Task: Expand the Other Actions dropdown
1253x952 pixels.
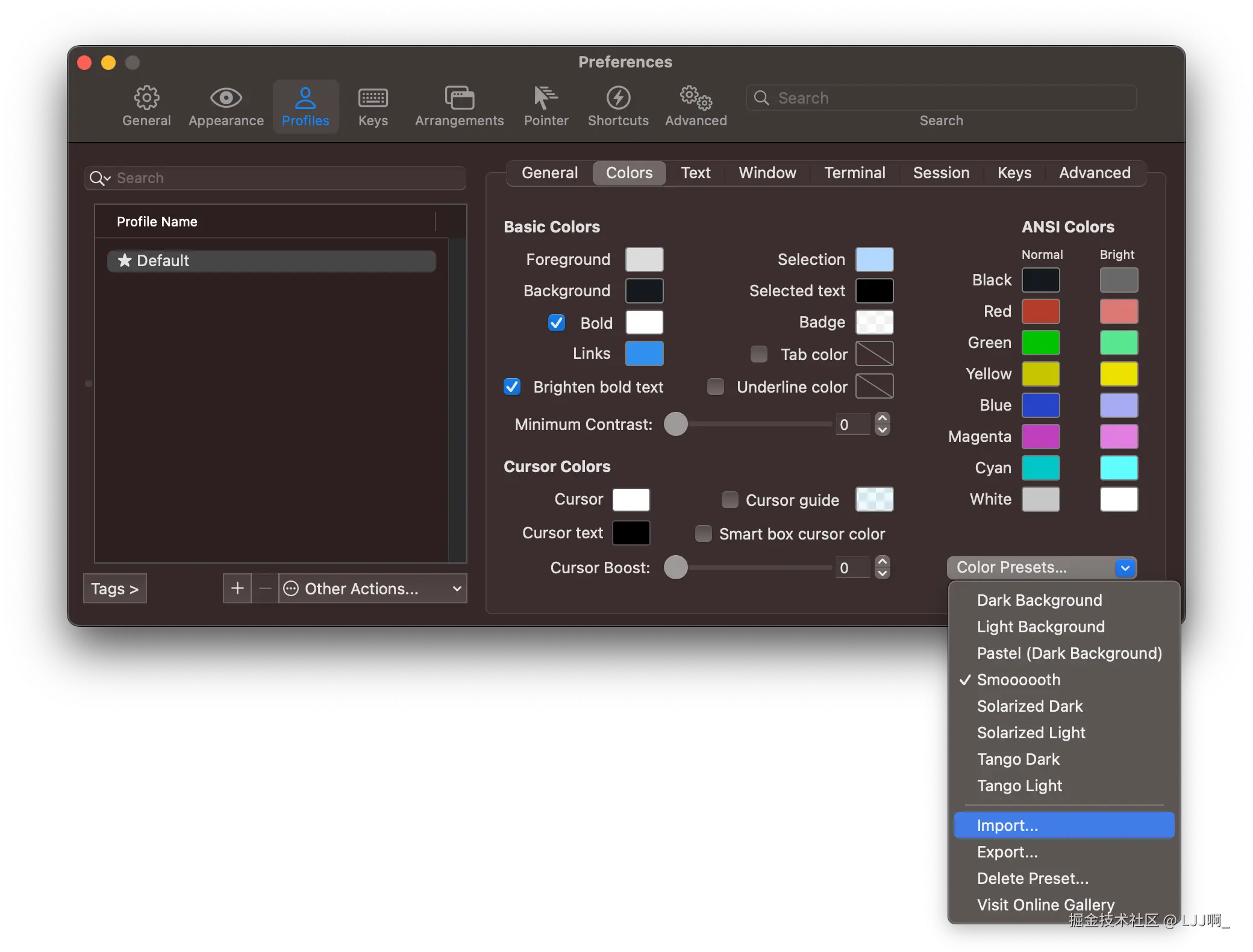Action: click(x=372, y=588)
